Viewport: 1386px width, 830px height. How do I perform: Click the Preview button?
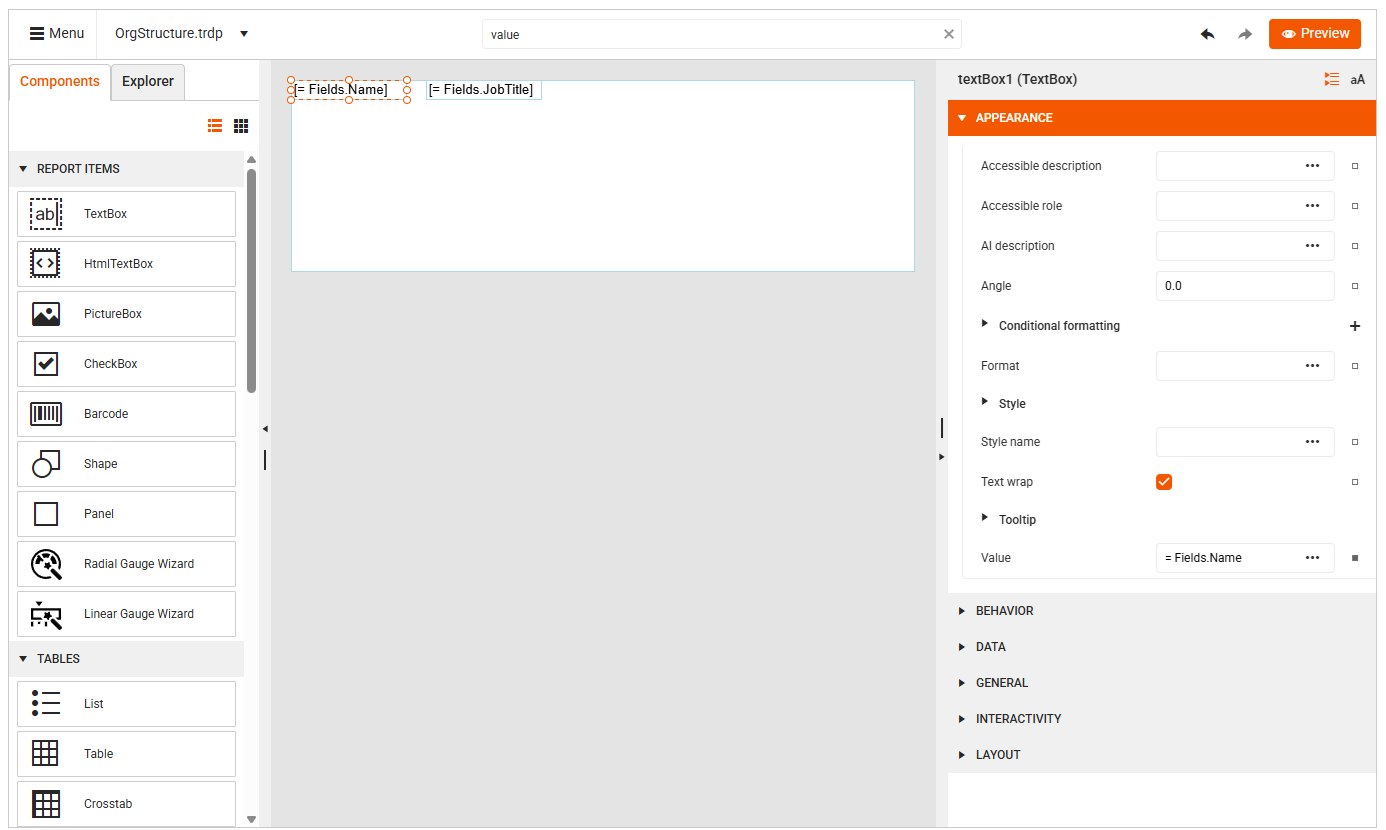[x=1314, y=33]
